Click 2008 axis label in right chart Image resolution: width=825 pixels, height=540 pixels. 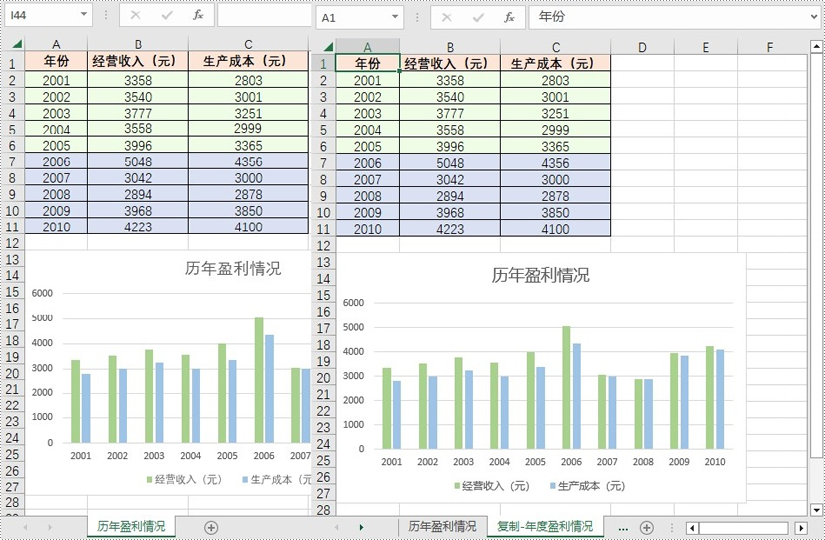pos(643,462)
